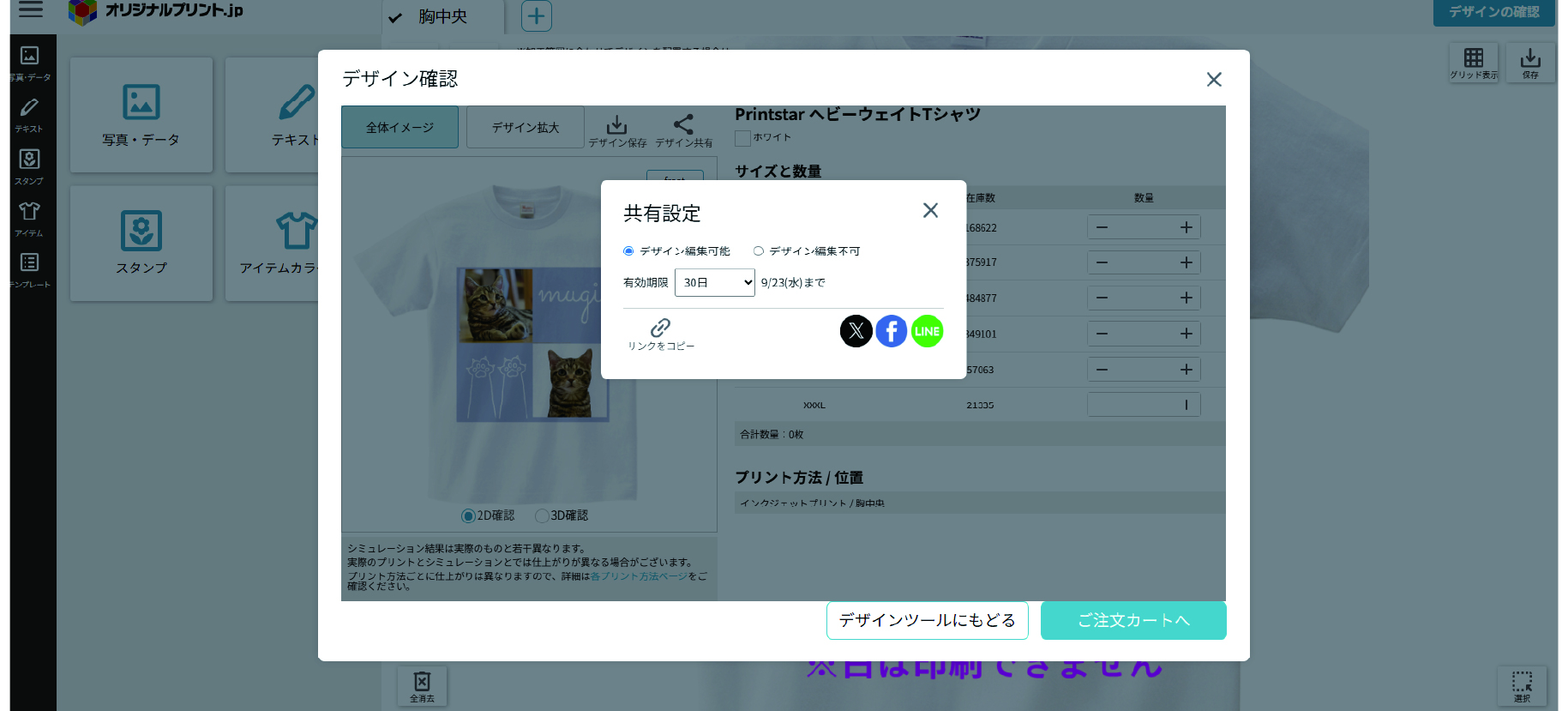The image size is (1568, 711).
Task: Increase quantity in the 168622 stock row
Action: point(1187,227)
